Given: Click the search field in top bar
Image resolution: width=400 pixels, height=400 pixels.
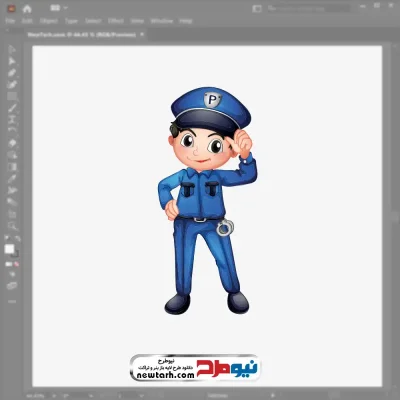Looking at the screenshot, I should coord(308,8).
